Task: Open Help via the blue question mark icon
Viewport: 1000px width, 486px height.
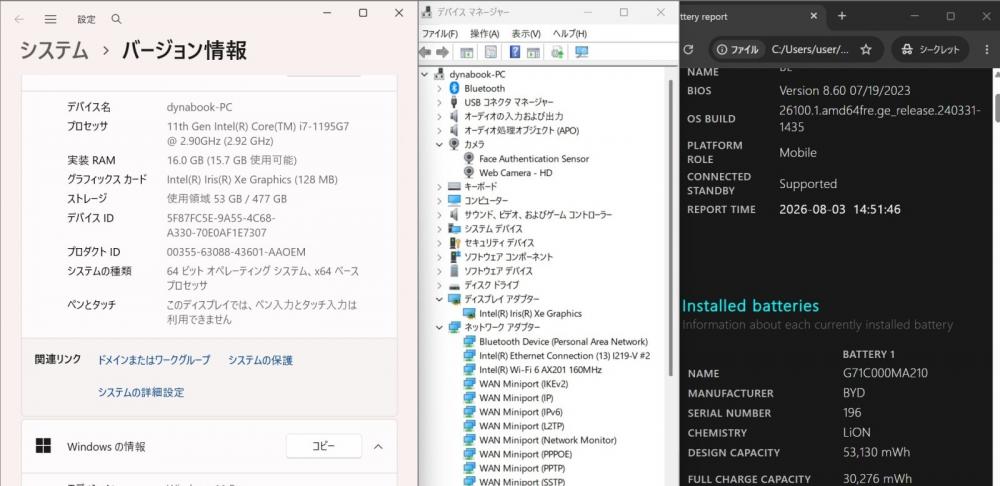Action: 515,52
